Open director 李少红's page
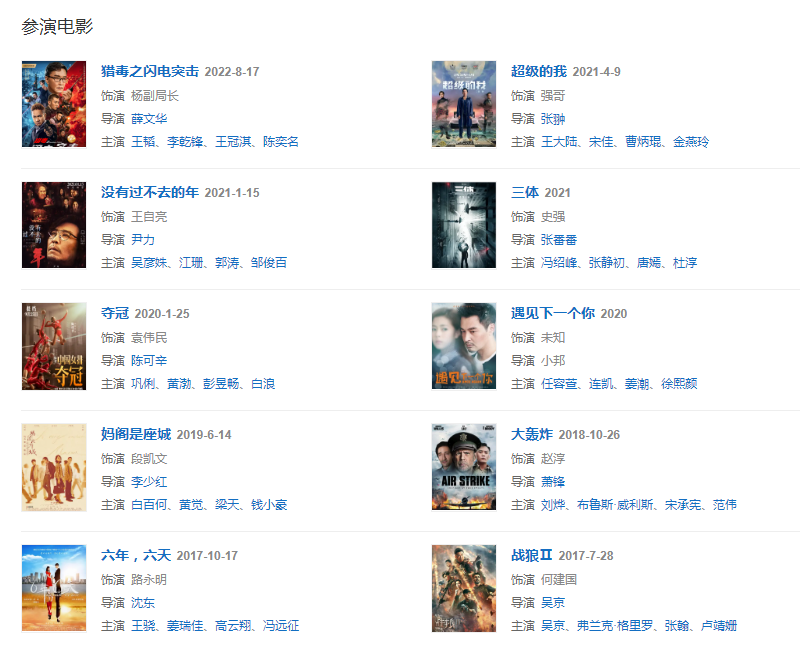 point(149,482)
